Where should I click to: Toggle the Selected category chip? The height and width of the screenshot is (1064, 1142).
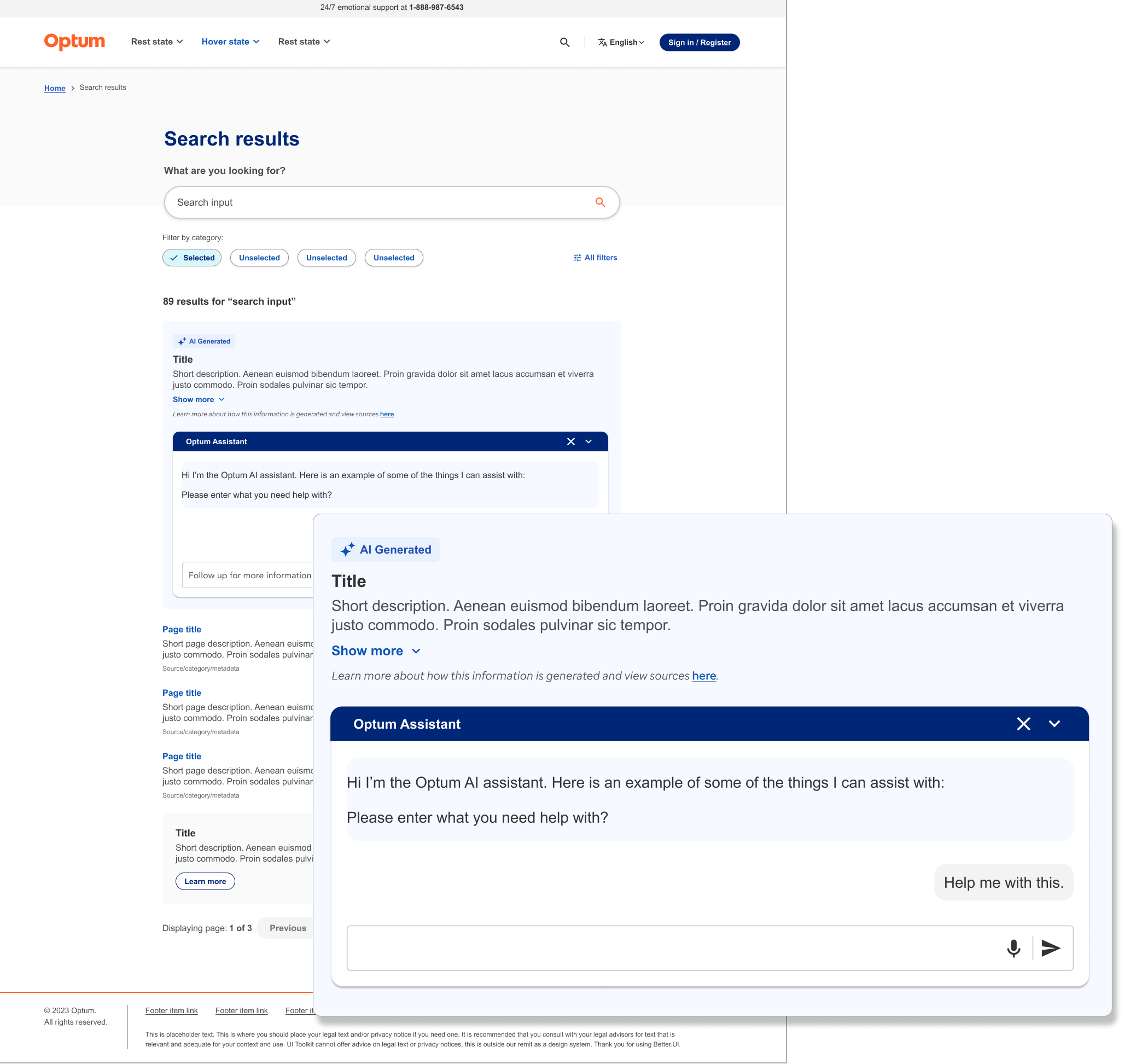192,258
